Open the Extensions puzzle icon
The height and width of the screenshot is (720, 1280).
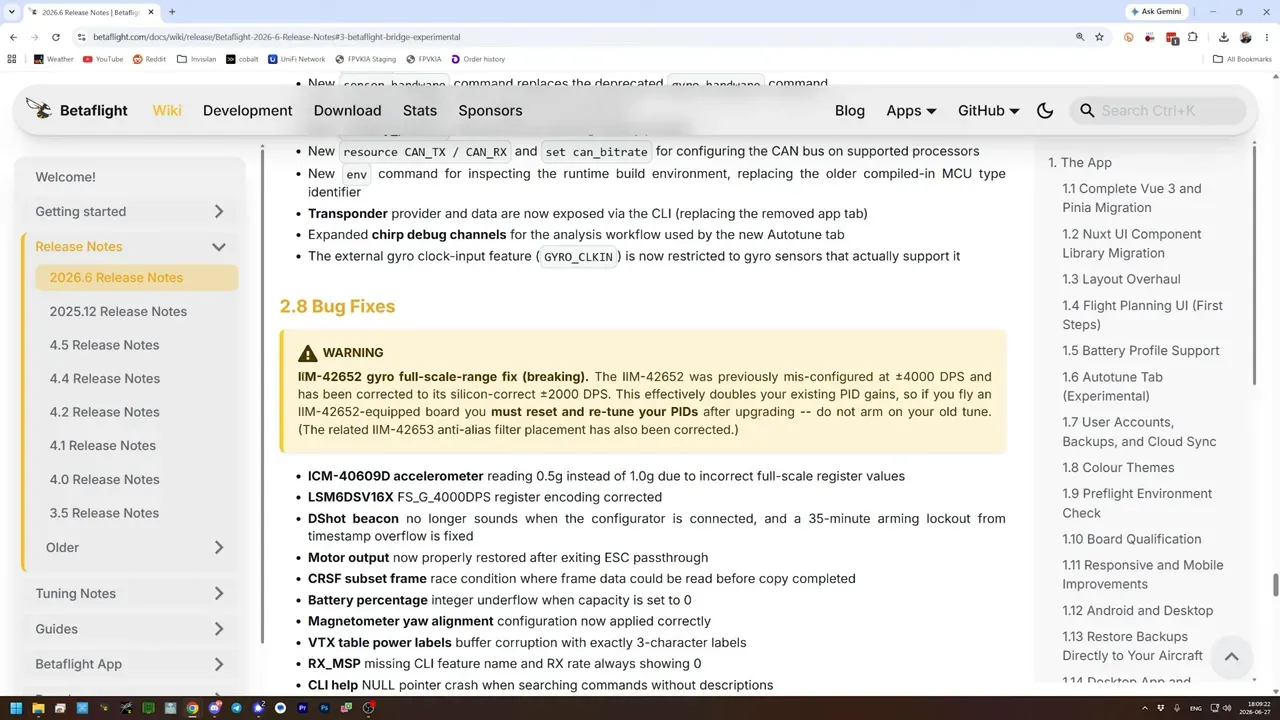1193,37
